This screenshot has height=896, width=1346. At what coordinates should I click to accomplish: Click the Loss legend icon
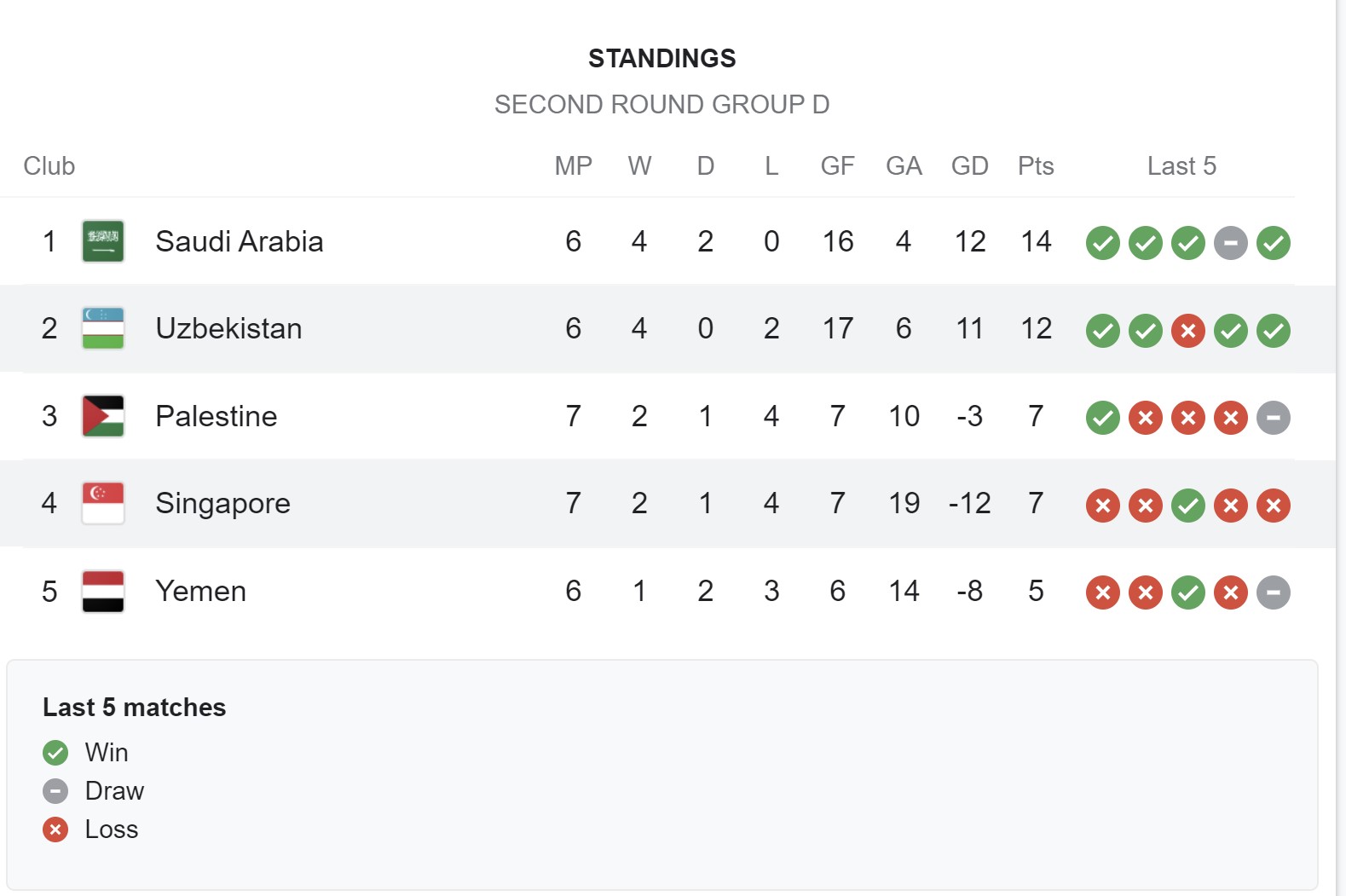click(x=55, y=830)
